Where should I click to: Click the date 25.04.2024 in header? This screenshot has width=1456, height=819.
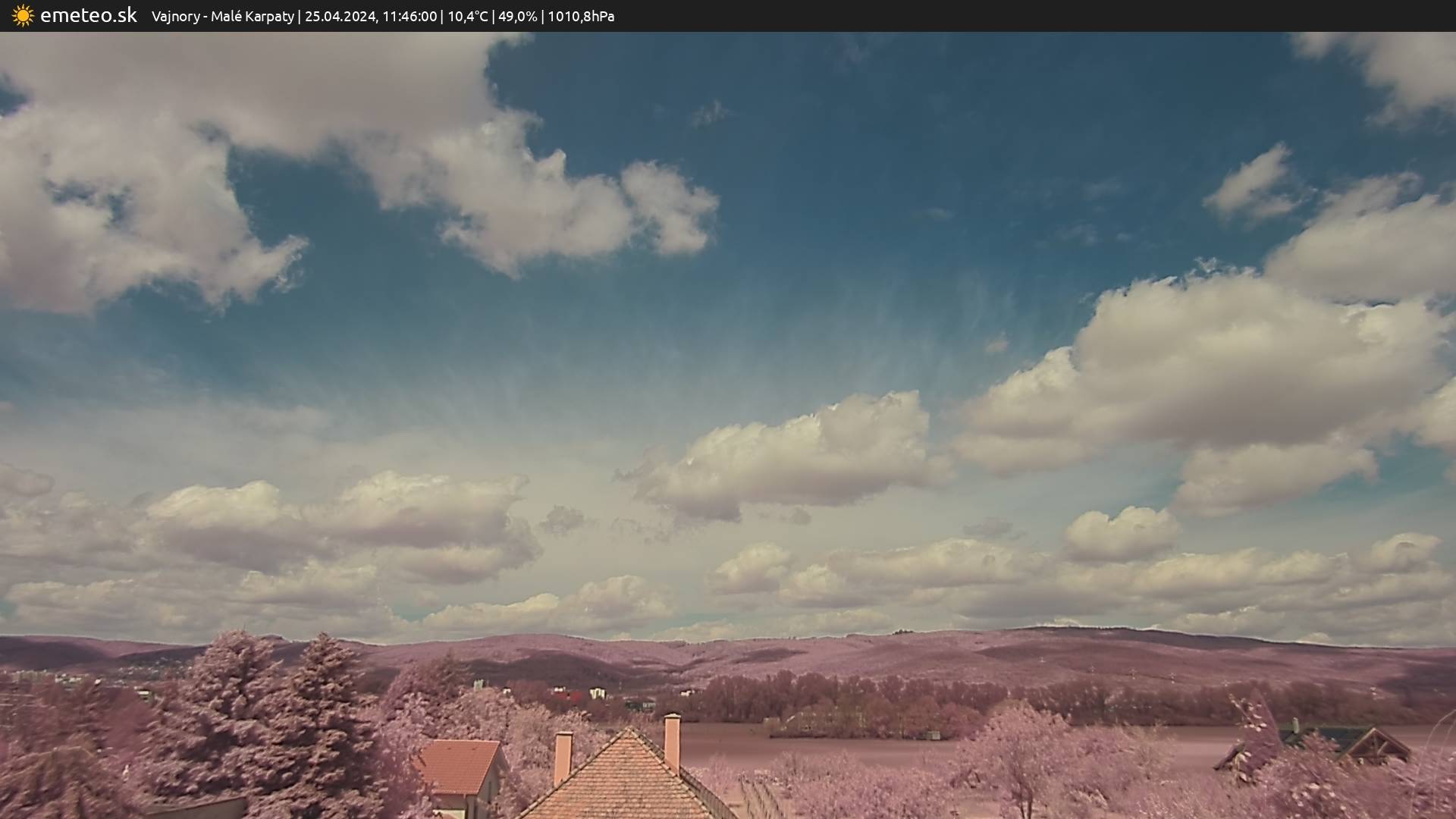click(340, 16)
